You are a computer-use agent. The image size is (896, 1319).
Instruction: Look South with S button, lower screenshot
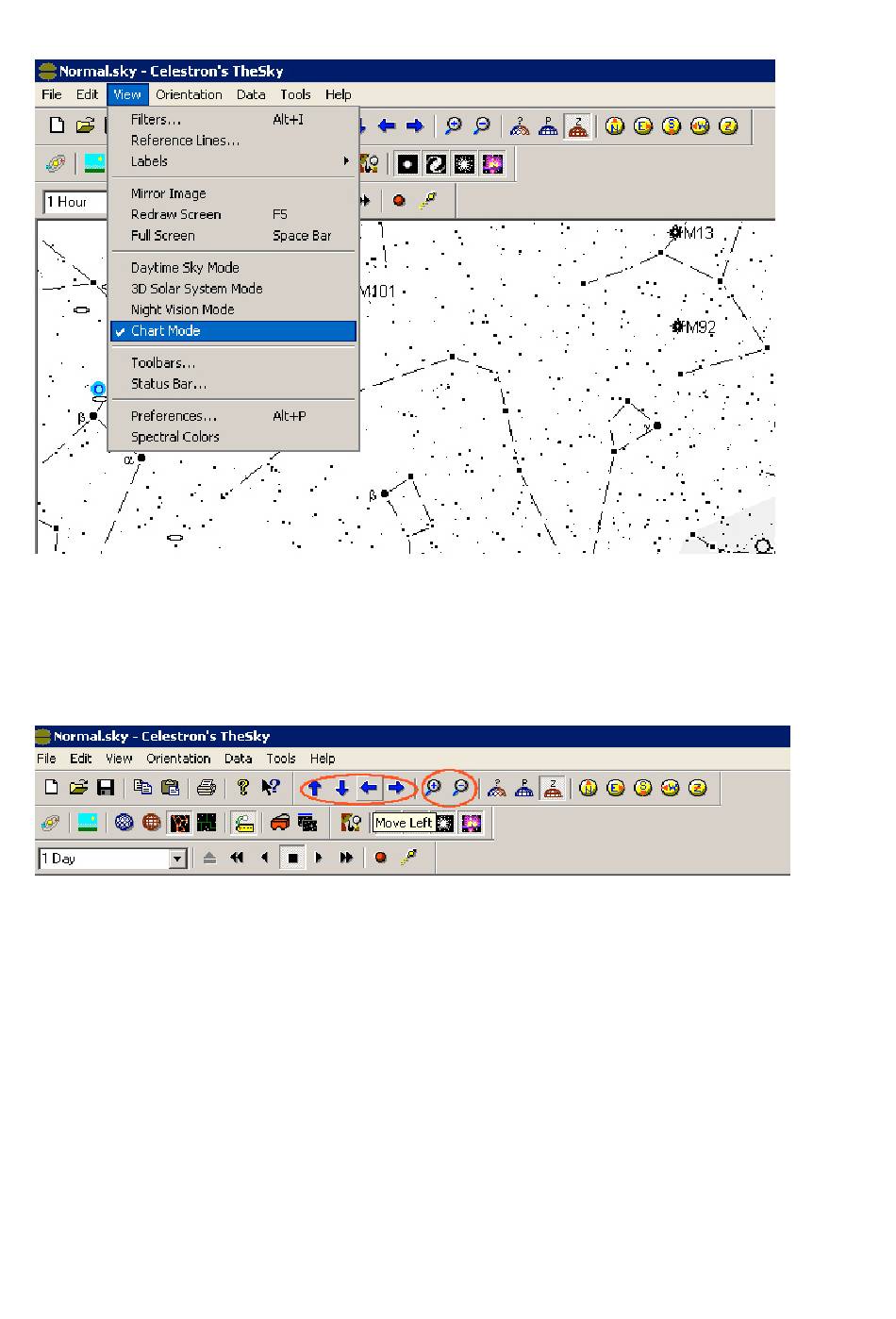(643, 788)
